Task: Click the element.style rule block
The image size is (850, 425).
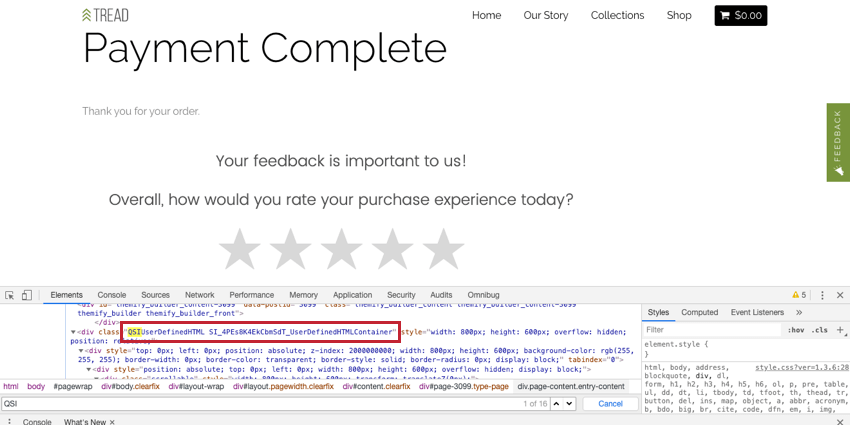Action: [745, 349]
